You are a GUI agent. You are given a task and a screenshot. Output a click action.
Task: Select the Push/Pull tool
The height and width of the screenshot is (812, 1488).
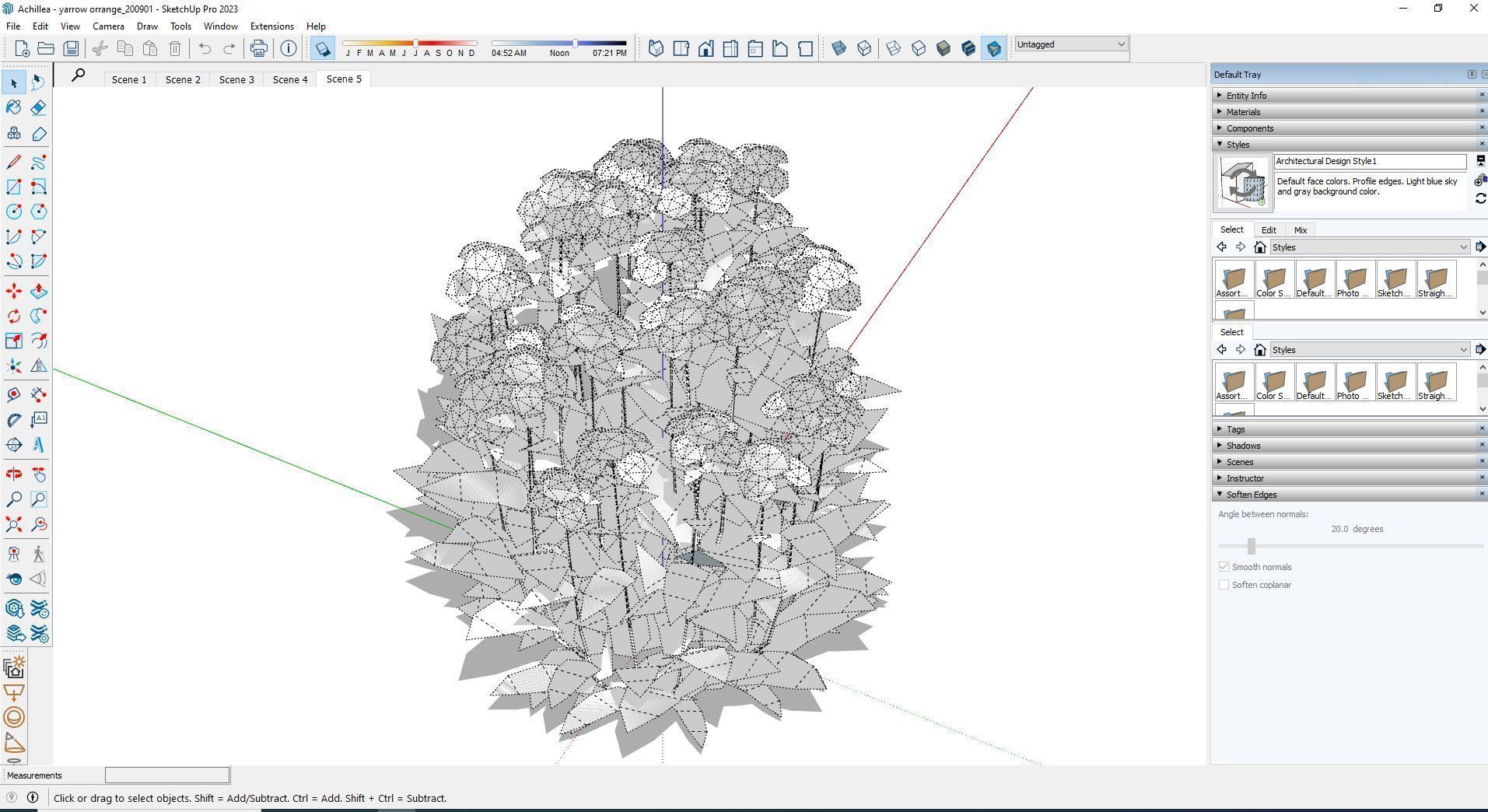(x=39, y=291)
